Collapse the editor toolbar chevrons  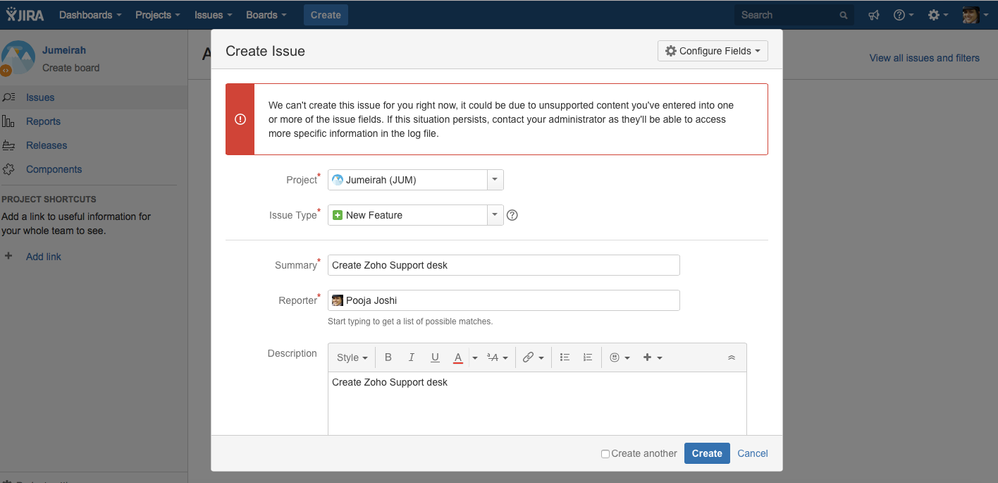click(x=731, y=358)
